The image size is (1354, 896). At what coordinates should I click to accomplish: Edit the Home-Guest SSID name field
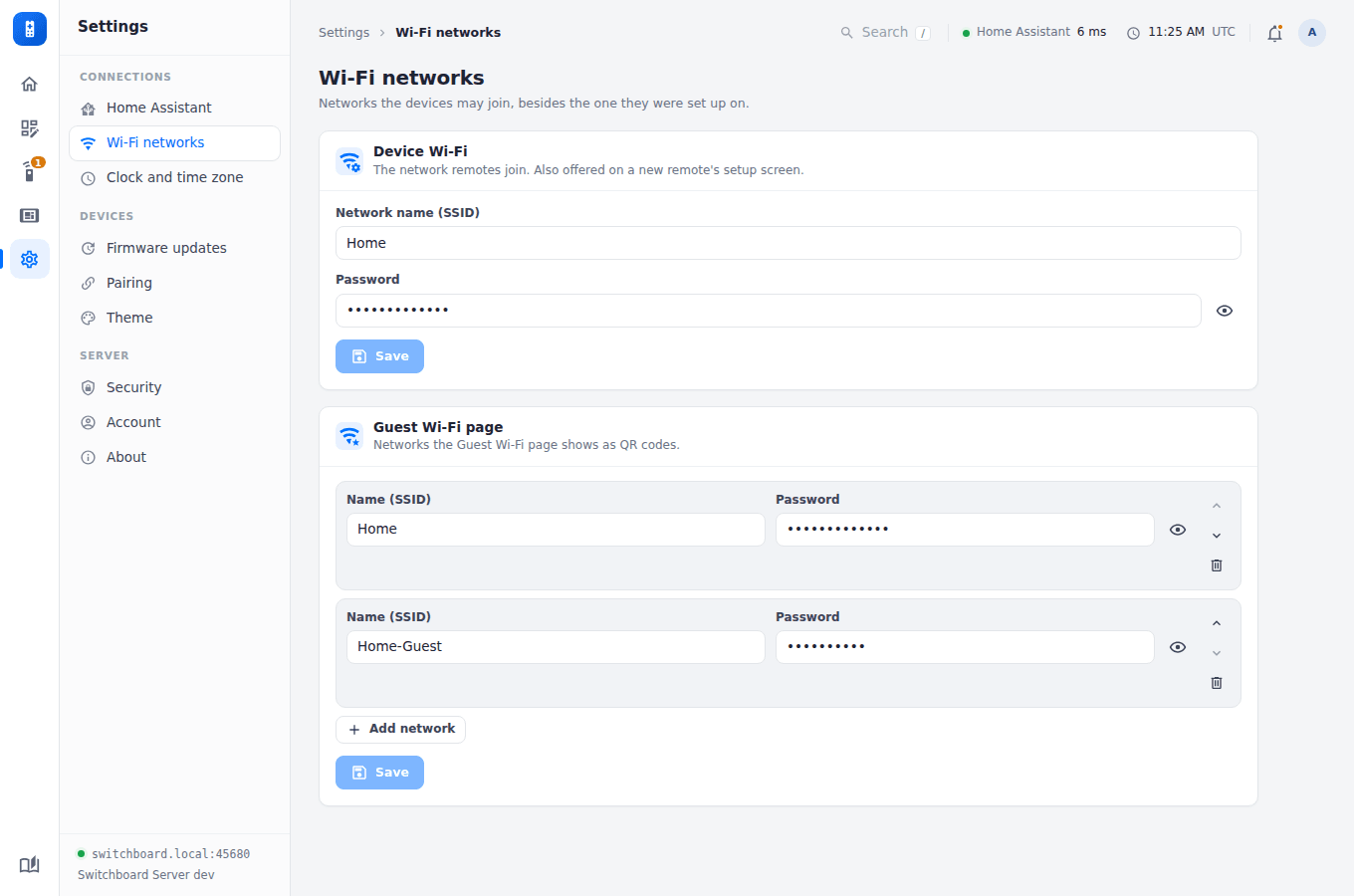pyautogui.click(x=556, y=647)
